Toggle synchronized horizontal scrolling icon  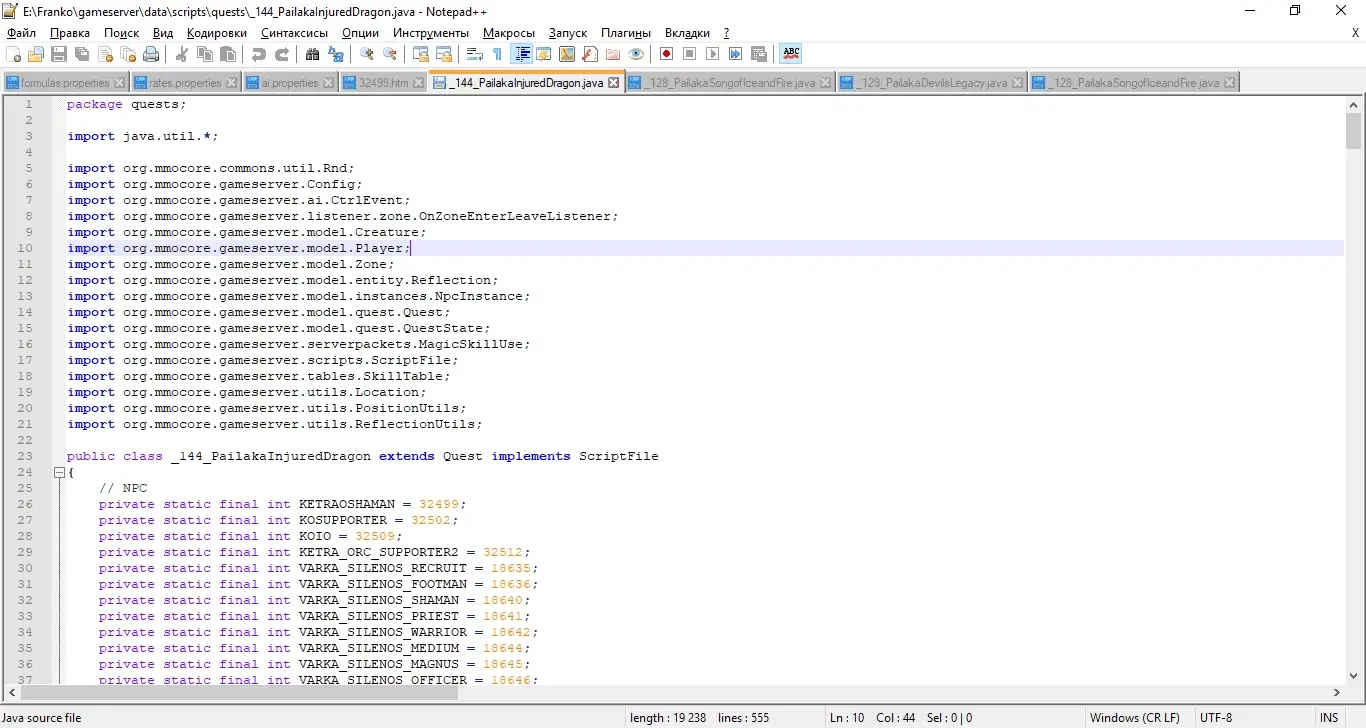[443, 54]
